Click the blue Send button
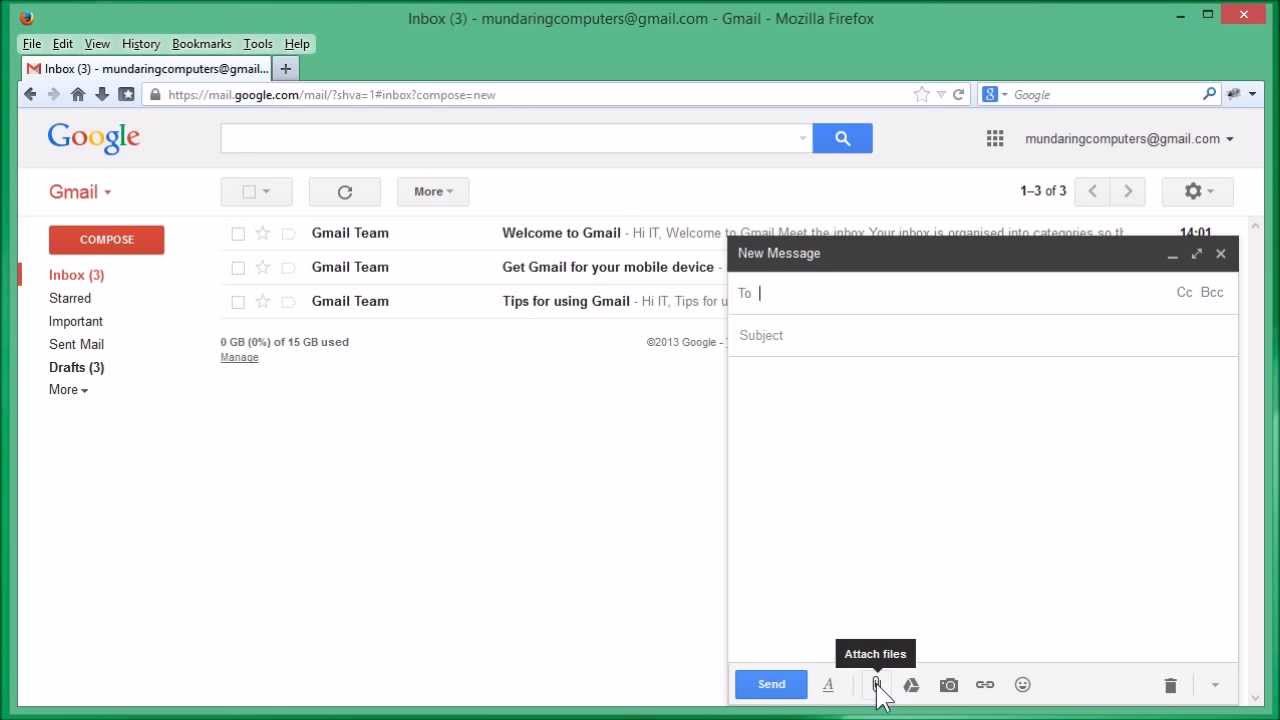The image size is (1280, 720). [771, 684]
